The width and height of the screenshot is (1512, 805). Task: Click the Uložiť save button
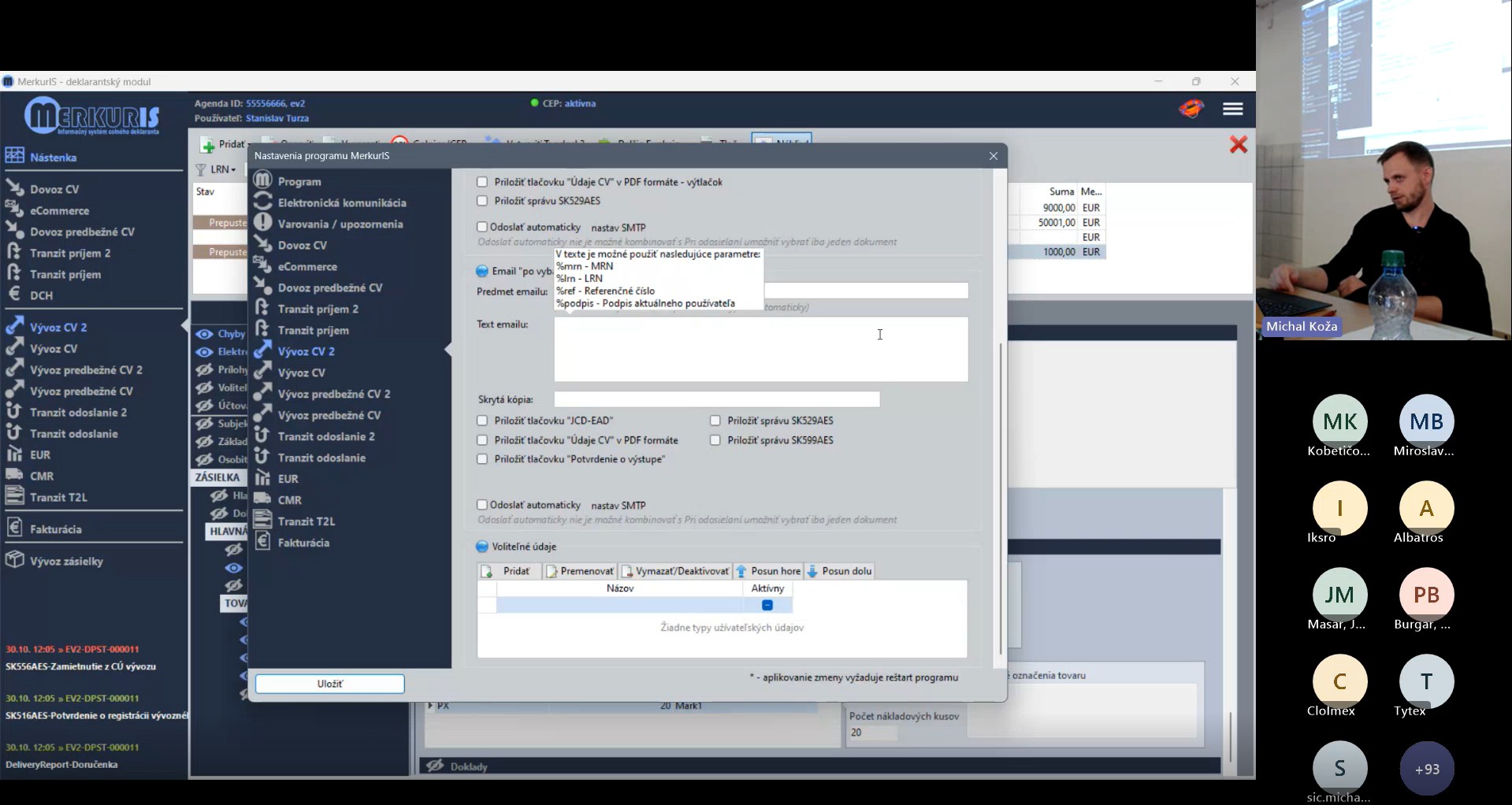329,684
